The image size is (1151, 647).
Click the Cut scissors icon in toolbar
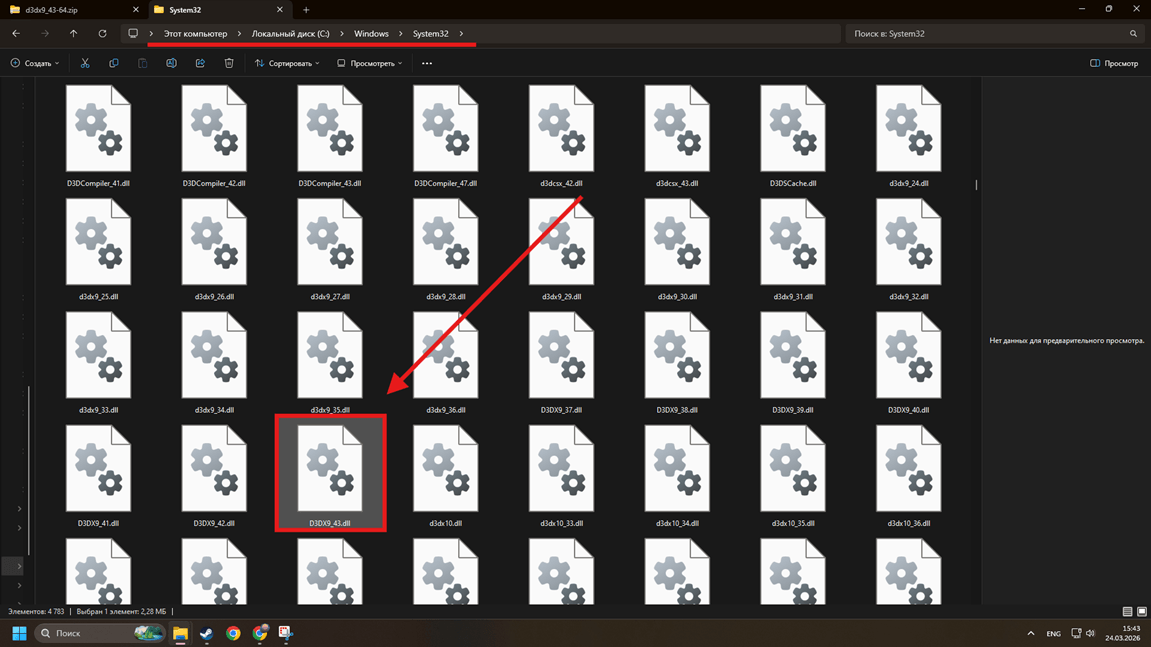click(85, 63)
